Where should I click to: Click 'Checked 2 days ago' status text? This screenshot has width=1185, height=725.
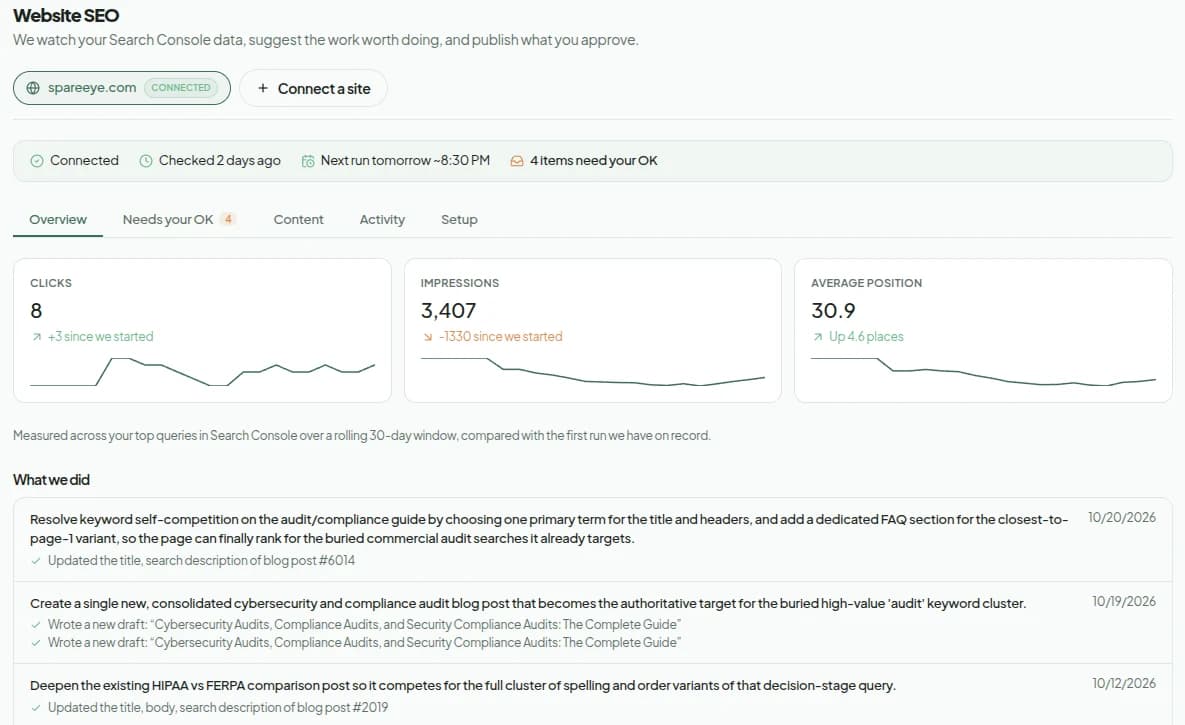(x=219, y=161)
